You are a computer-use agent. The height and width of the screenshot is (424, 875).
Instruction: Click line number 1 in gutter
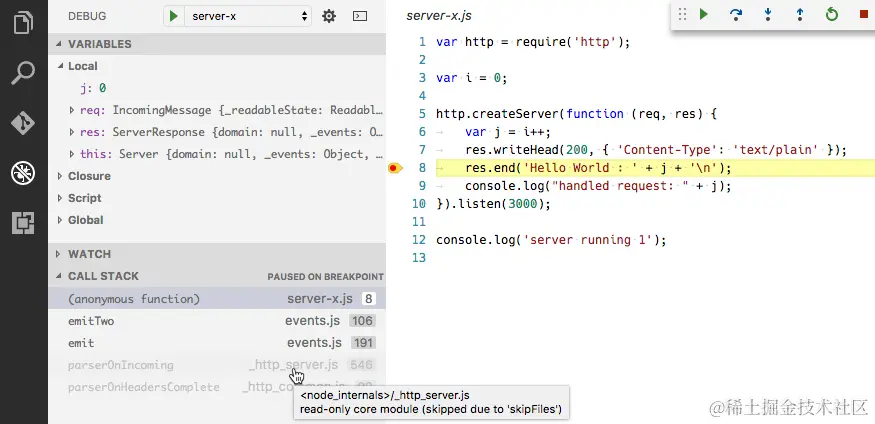[x=422, y=42]
